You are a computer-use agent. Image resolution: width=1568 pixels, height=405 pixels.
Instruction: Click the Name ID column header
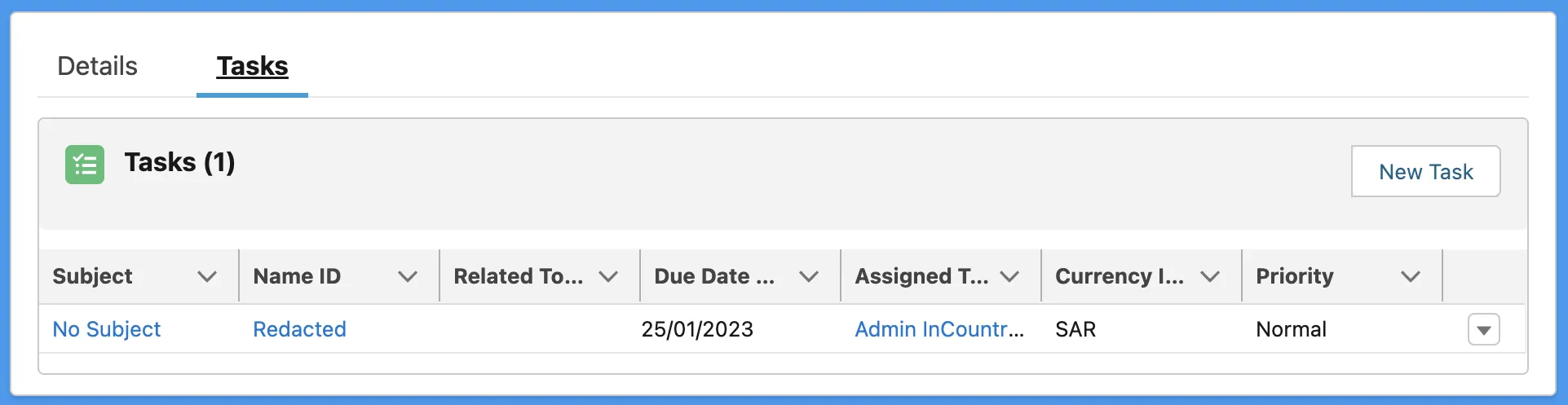click(297, 276)
